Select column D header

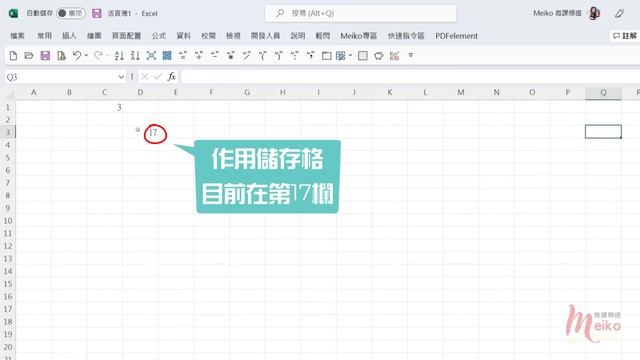140,93
